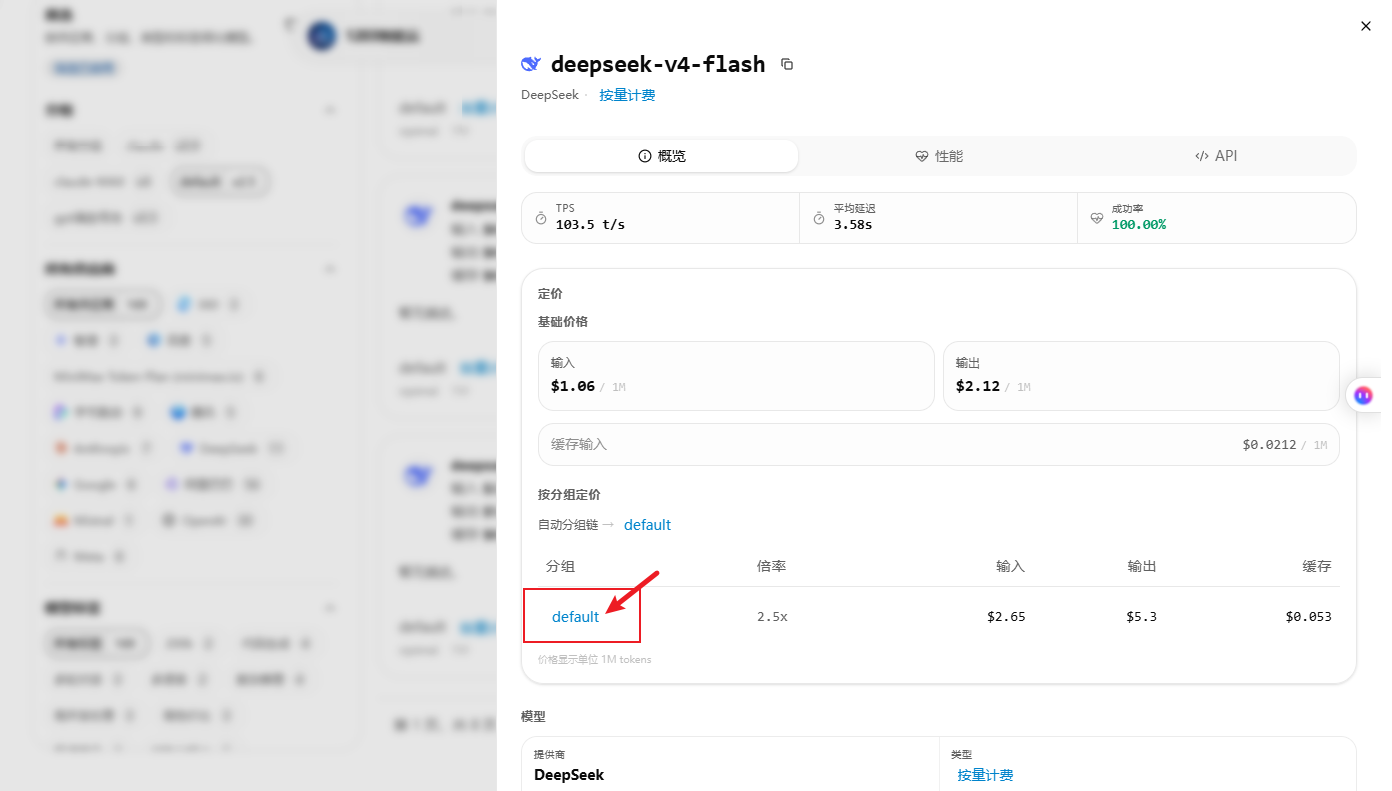Screen dimensions: 1392x791
Task: Select the default group in the pricing table
Action: (x=576, y=617)
